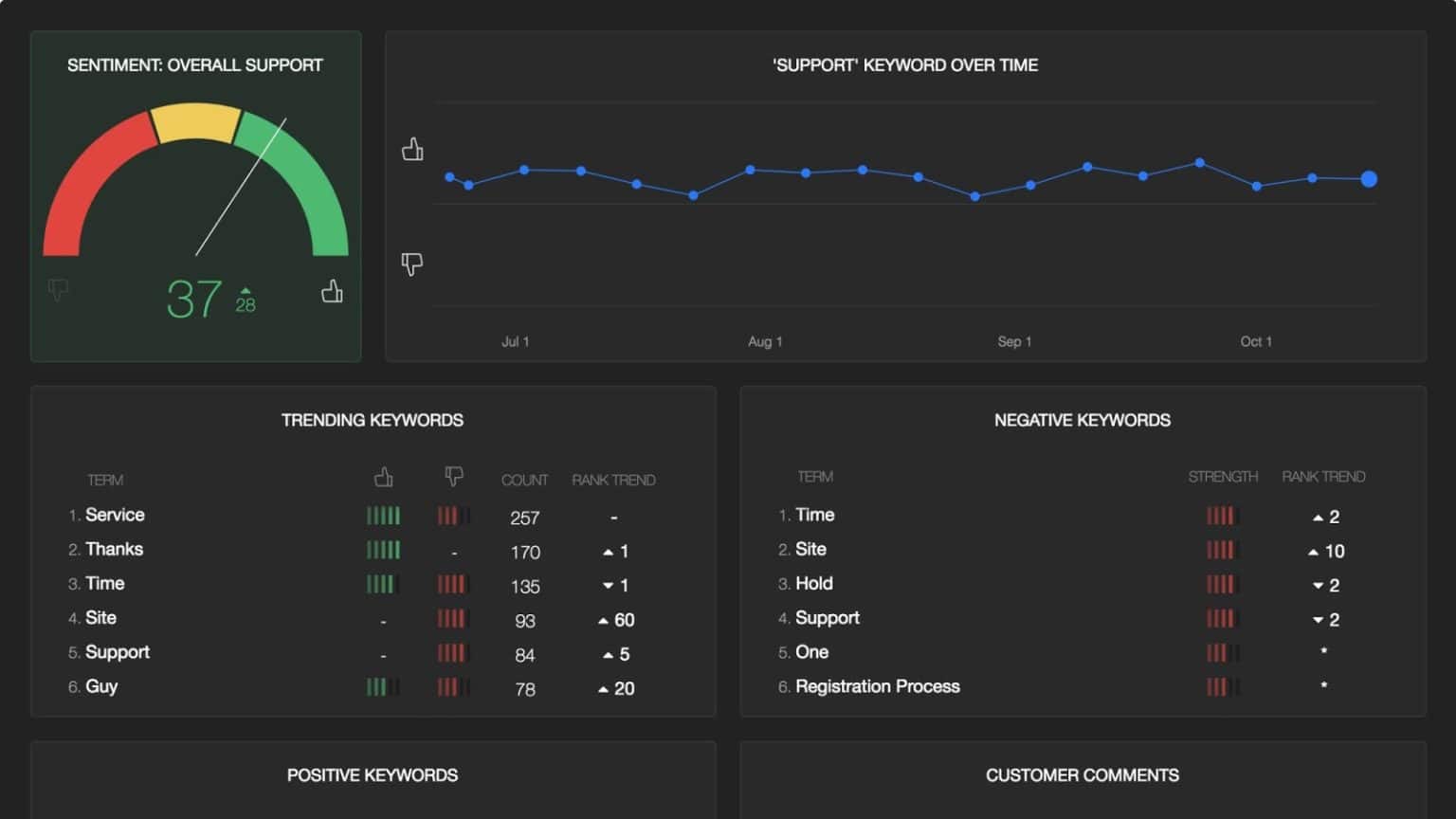The height and width of the screenshot is (819, 1456).
Task: Click the Sep 1 axis label on the chart
Action: 1014,340
